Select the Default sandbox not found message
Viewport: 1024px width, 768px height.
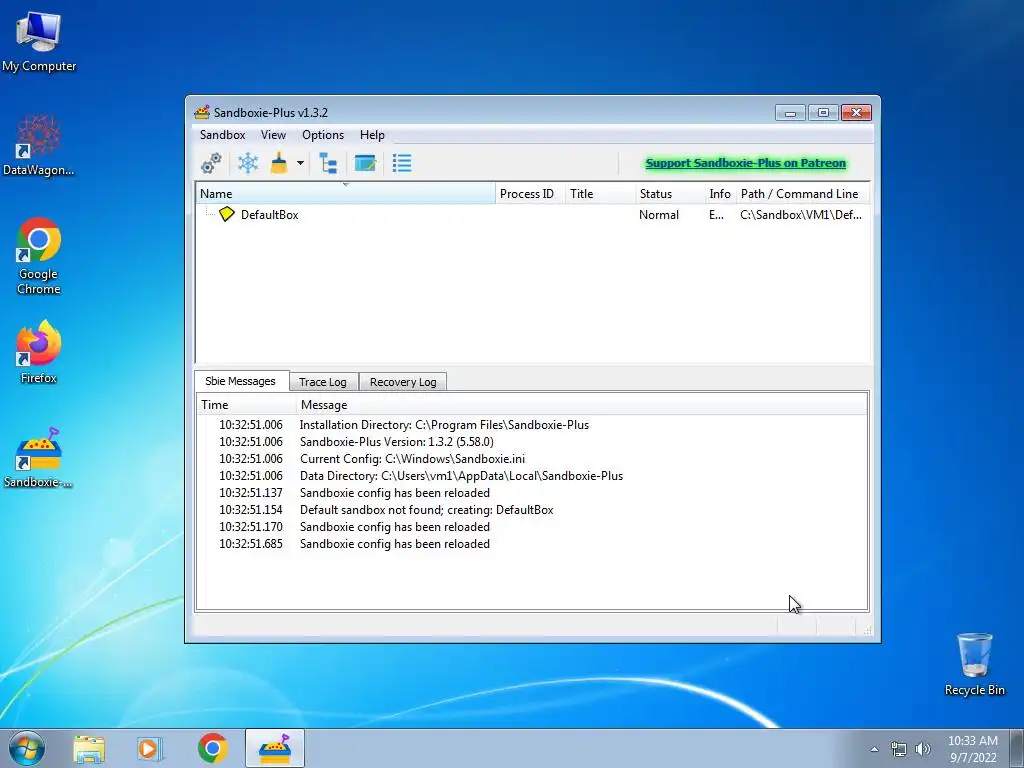pyautogui.click(x=532, y=510)
